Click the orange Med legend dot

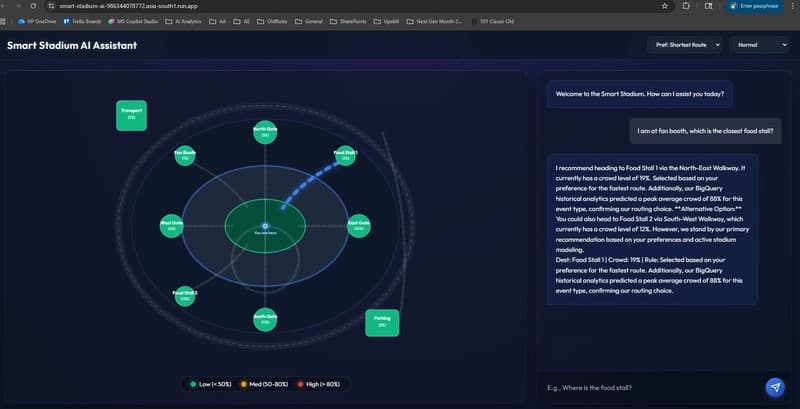(x=243, y=384)
